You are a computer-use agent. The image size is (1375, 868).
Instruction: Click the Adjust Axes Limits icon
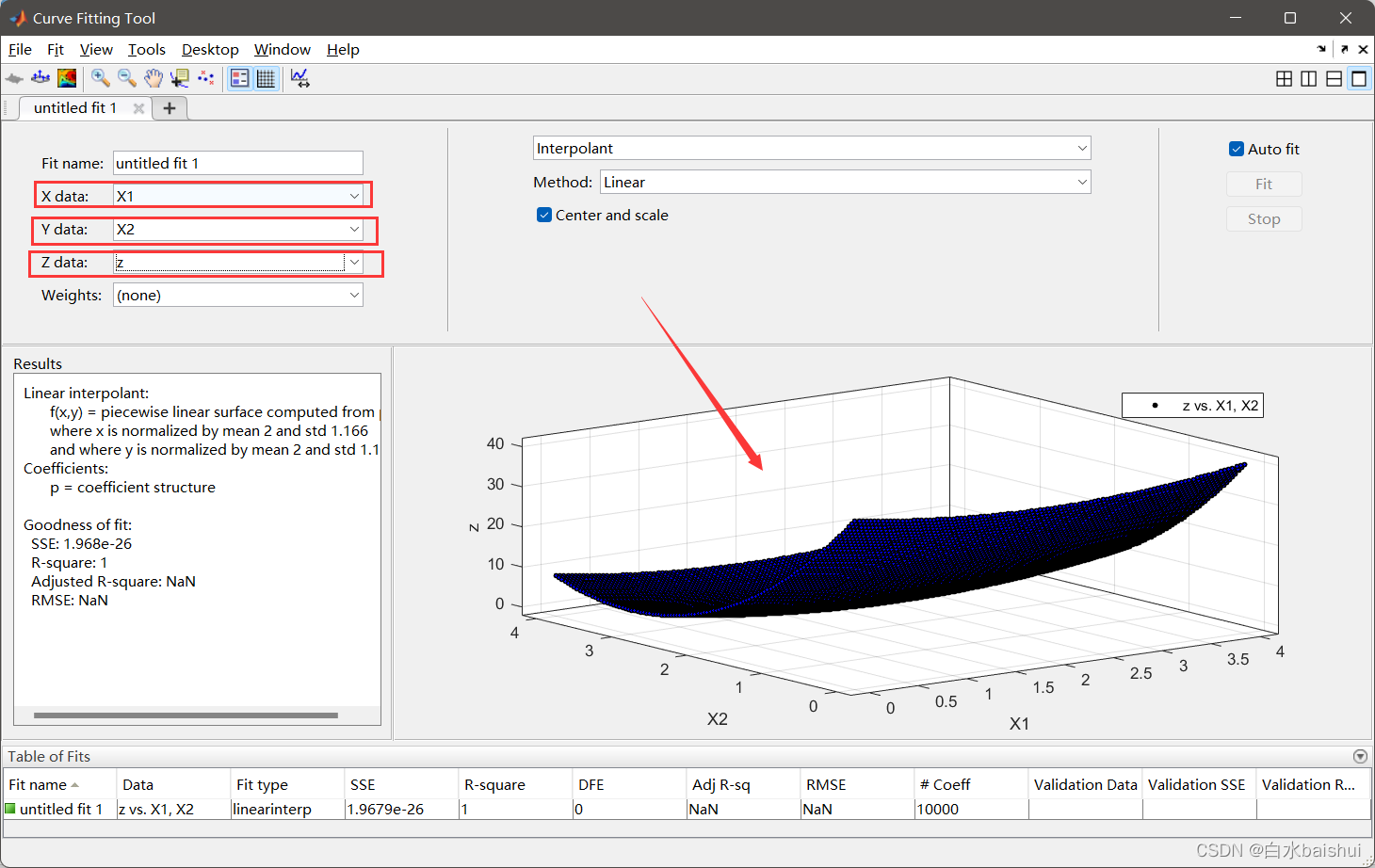coord(300,78)
